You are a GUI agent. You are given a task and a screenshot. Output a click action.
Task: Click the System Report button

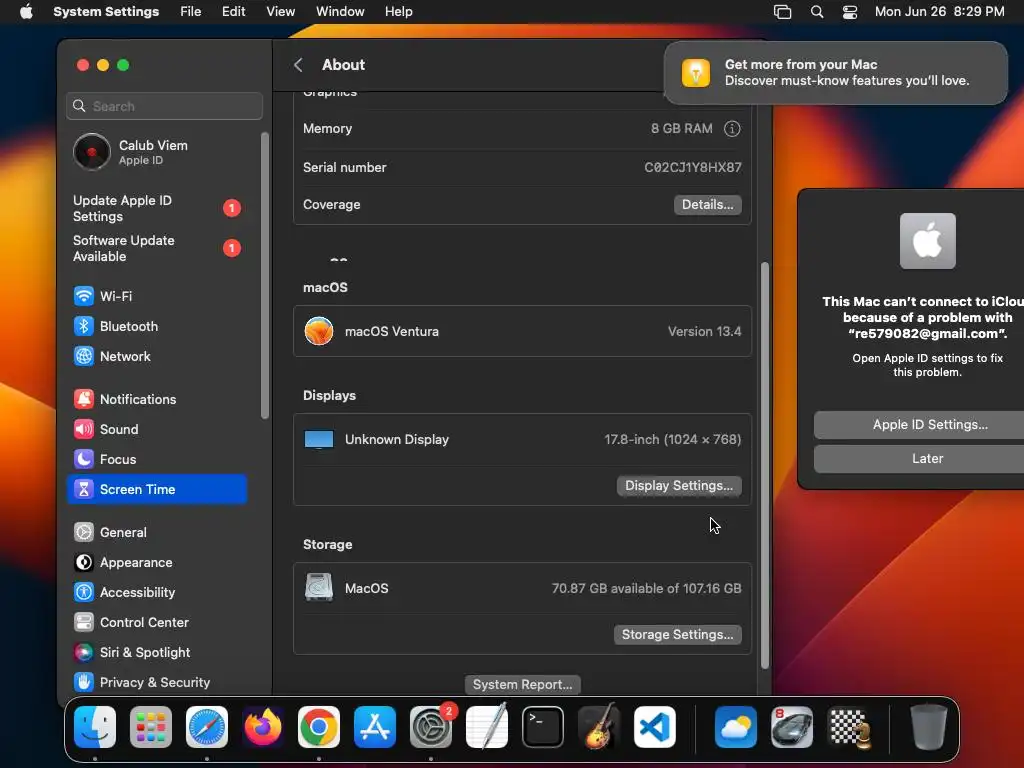pyautogui.click(x=522, y=684)
